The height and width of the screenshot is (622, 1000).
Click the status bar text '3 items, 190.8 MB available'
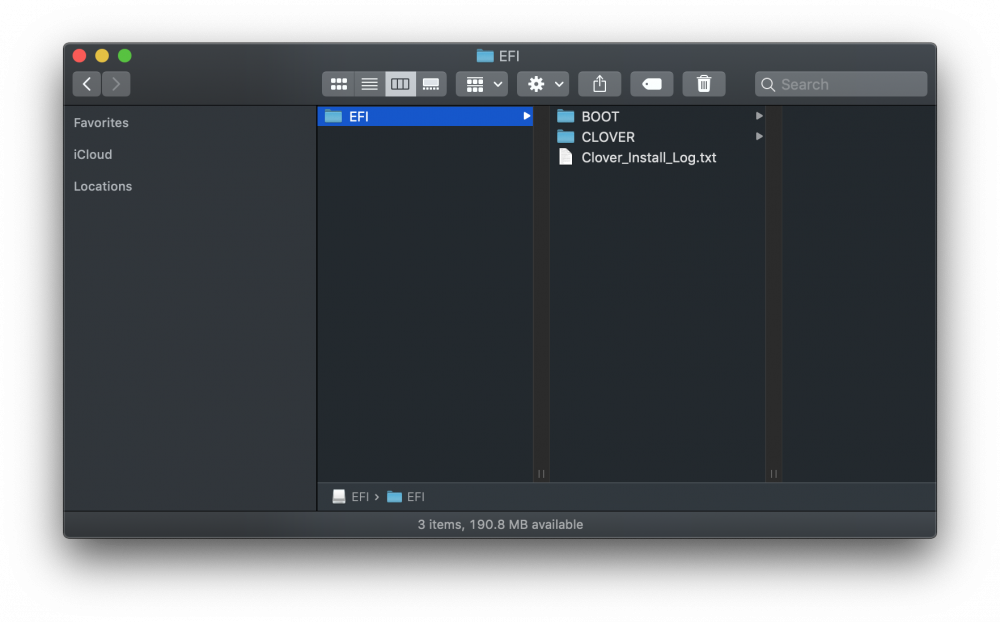(500, 524)
